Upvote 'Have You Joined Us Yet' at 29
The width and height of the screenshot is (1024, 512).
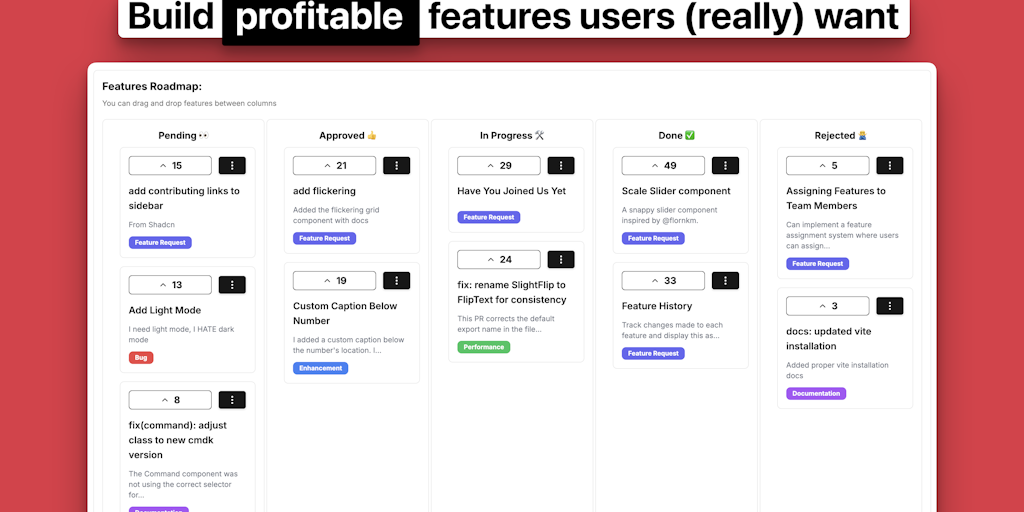coord(498,166)
